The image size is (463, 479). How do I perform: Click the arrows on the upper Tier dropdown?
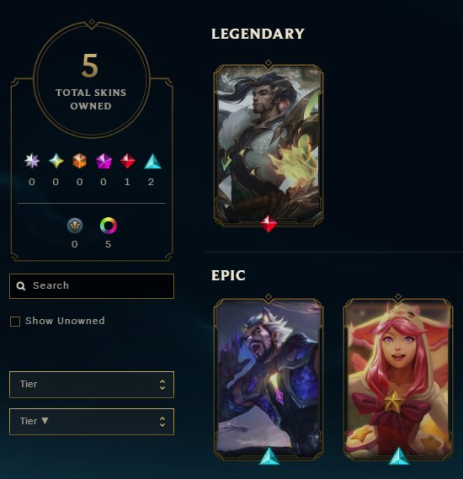162,385
